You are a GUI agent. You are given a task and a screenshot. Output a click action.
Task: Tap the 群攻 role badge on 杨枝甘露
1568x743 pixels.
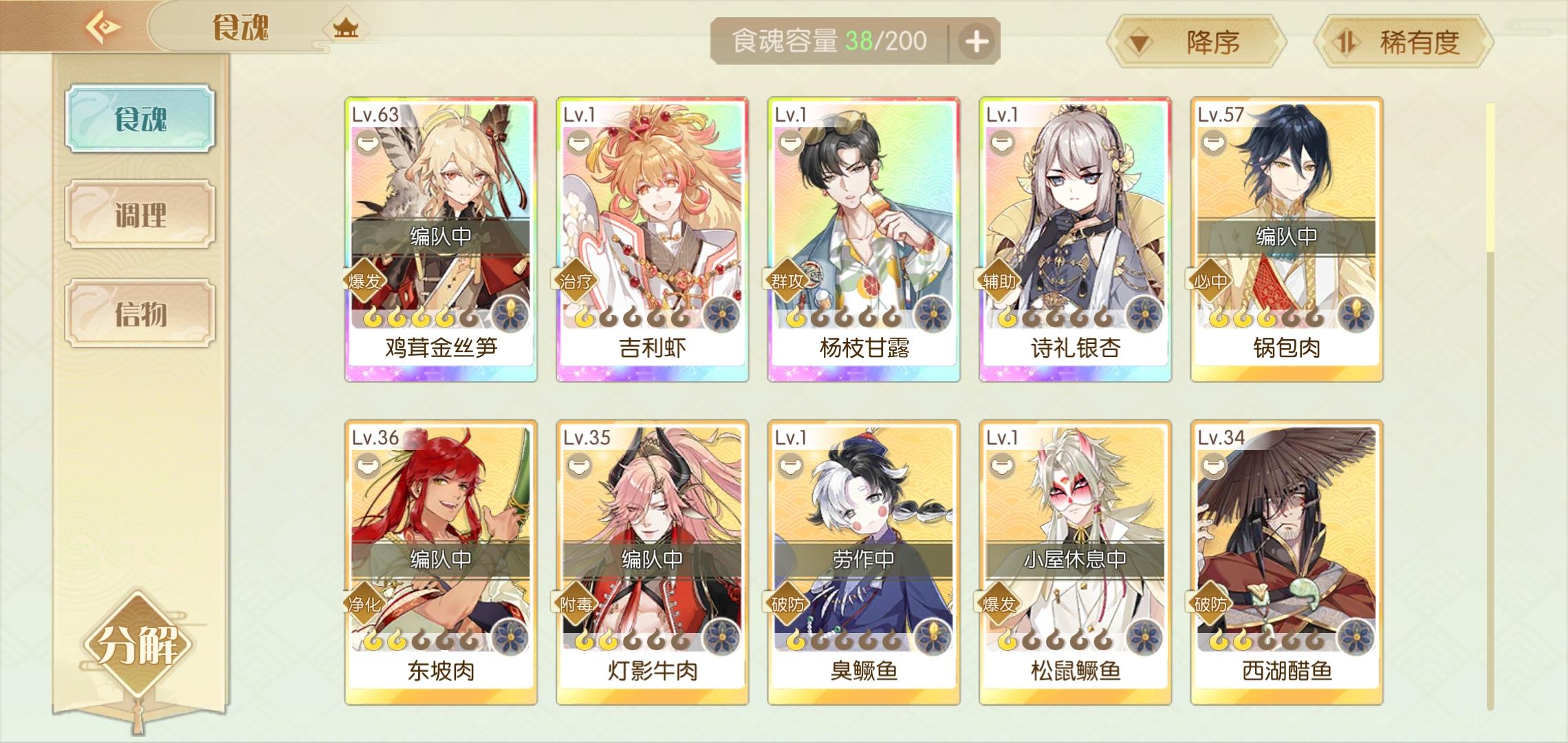pyautogui.click(x=787, y=281)
